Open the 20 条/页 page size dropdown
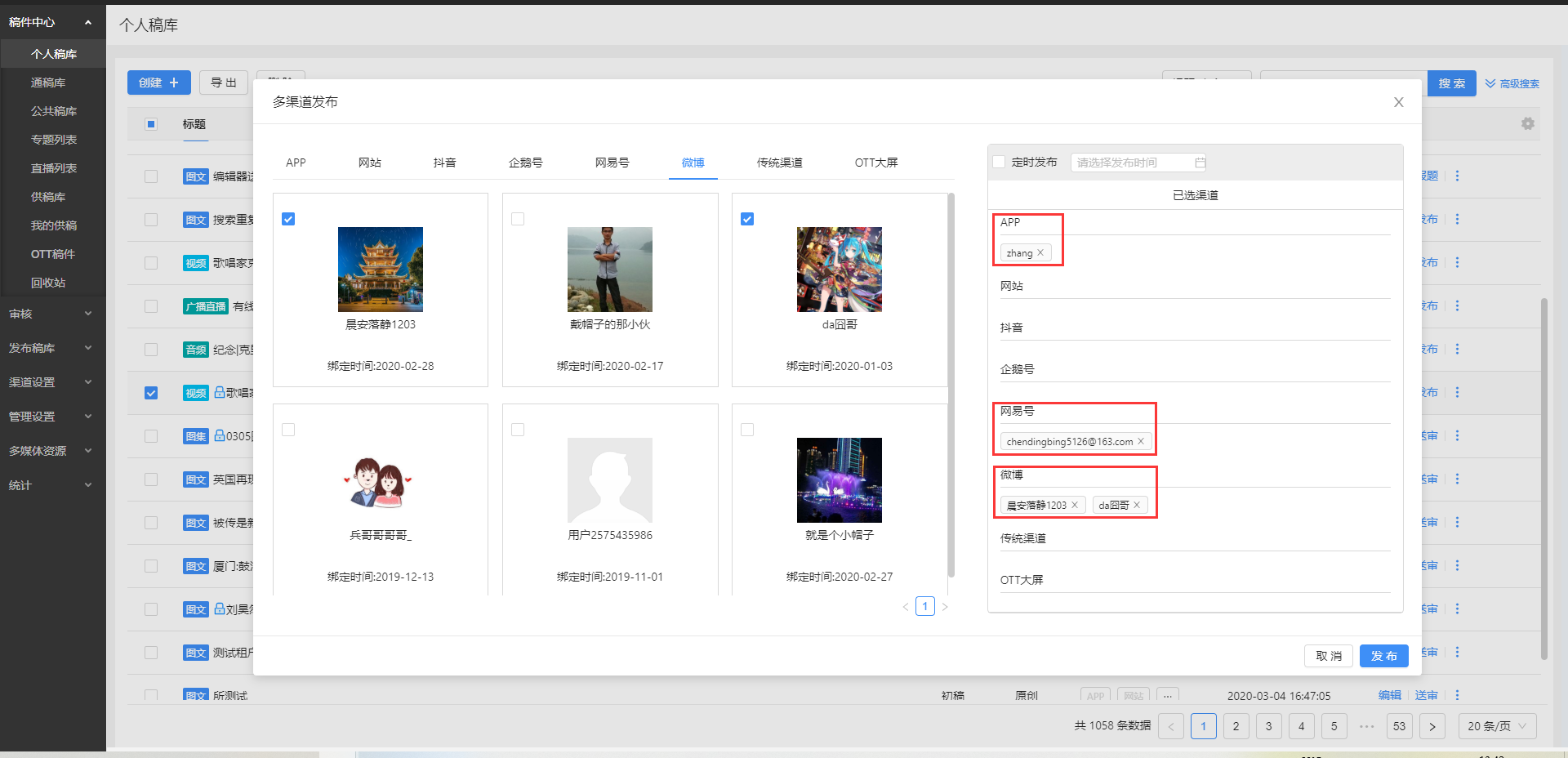The height and width of the screenshot is (758, 1568). (x=1496, y=726)
